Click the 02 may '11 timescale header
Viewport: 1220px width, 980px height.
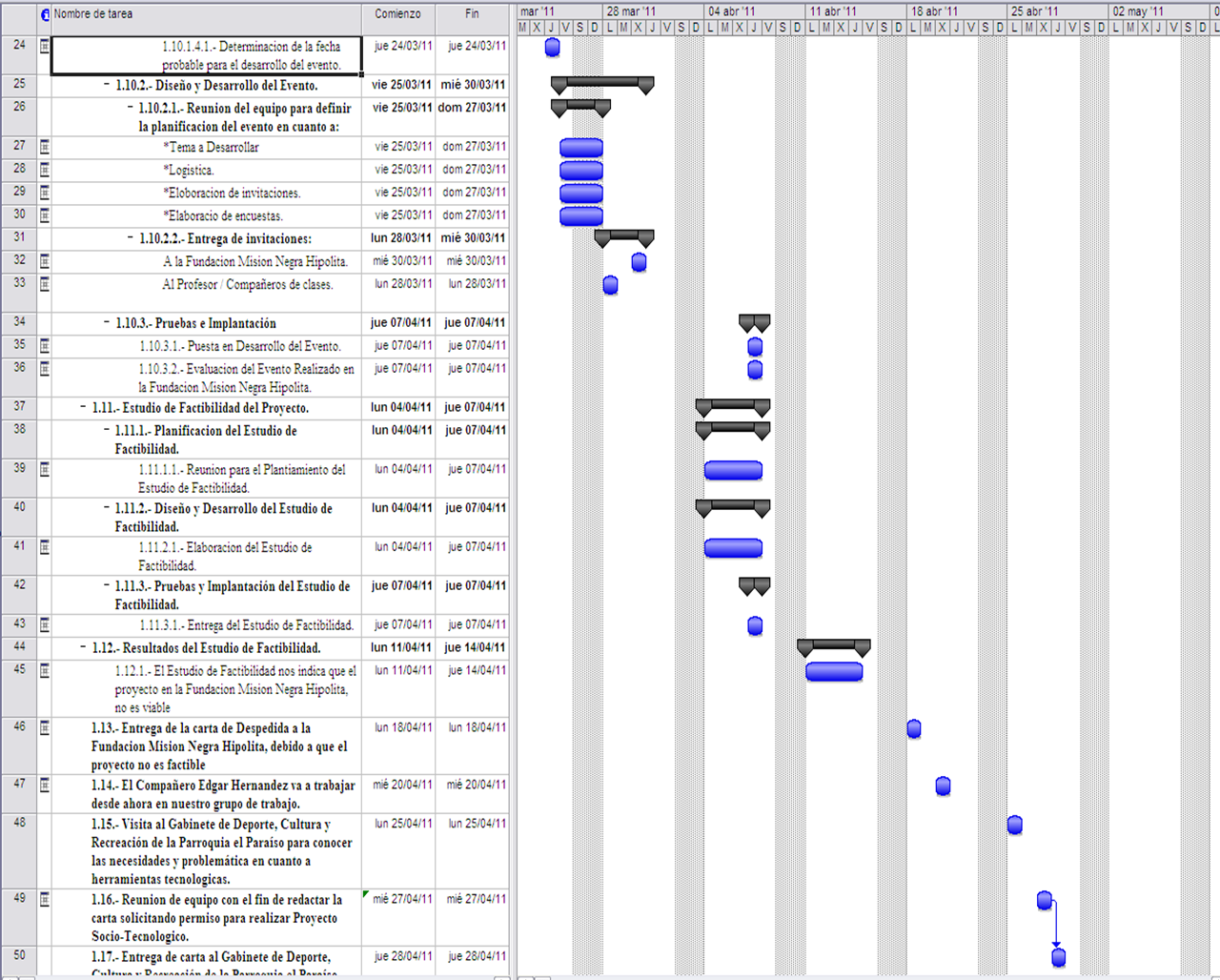(1160, 11)
